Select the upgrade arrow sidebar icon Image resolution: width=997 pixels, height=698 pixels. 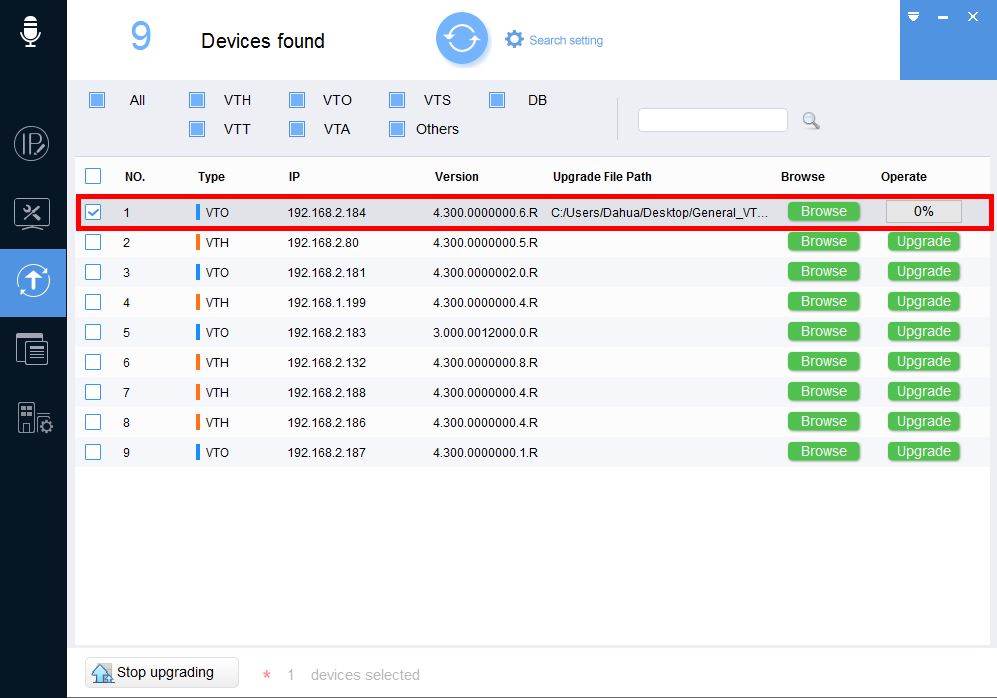pyautogui.click(x=32, y=282)
